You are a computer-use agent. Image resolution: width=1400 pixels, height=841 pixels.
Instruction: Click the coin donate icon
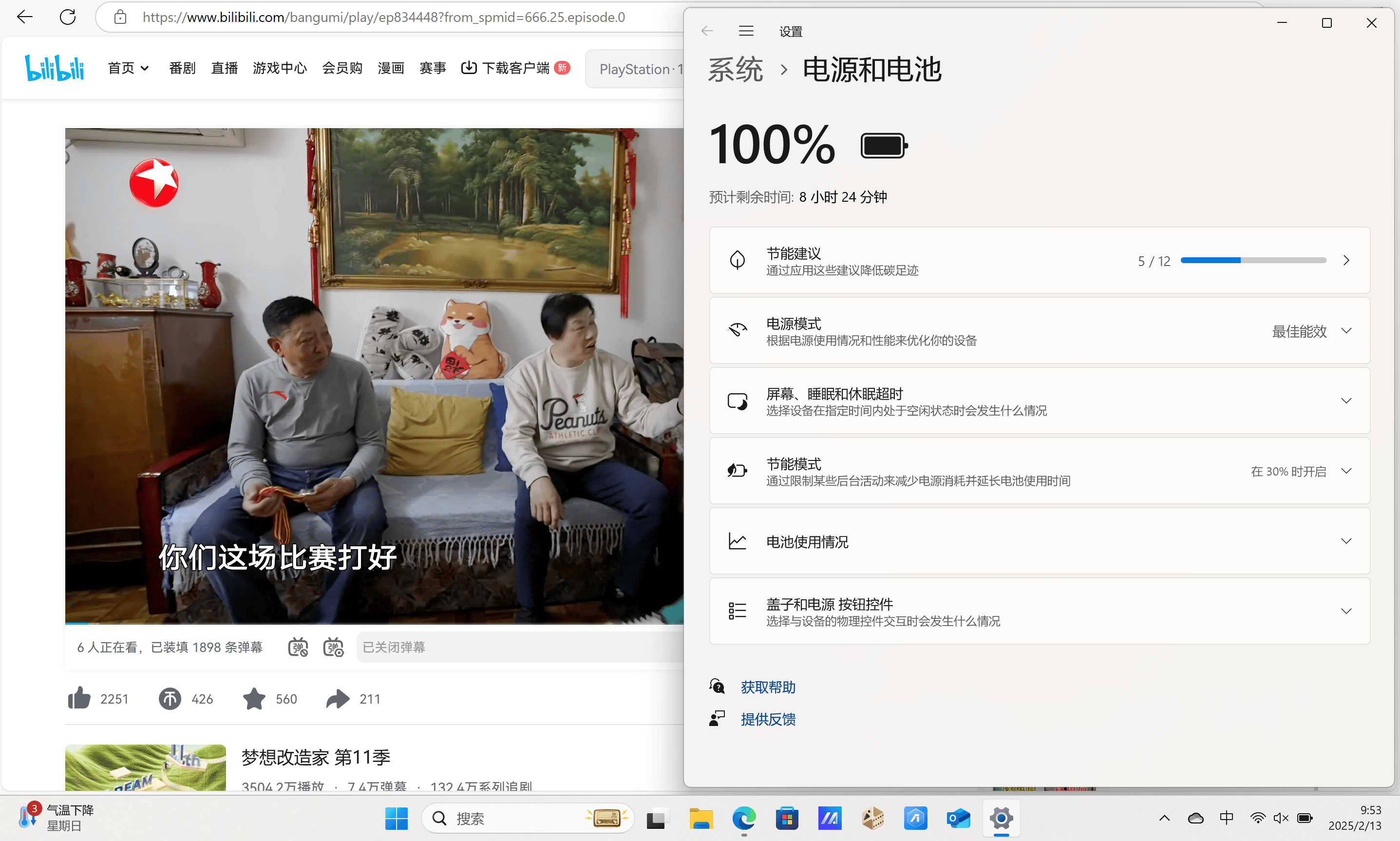[x=170, y=698]
